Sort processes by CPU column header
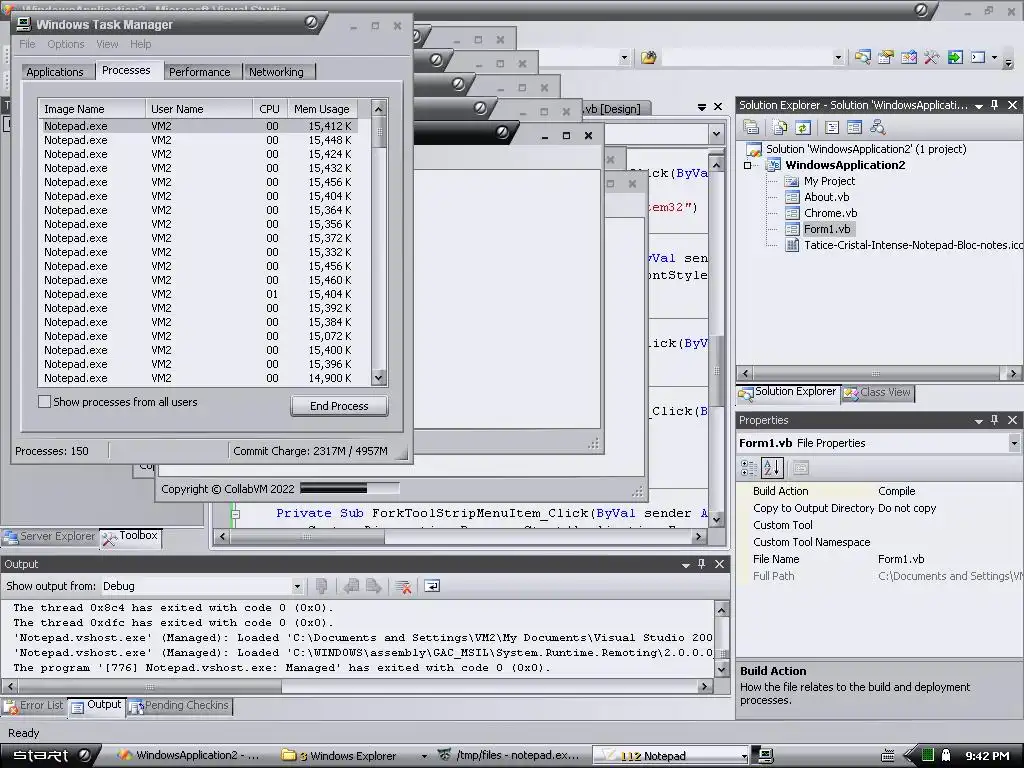Screen dimensions: 1024x768 (x=269, y=109)
